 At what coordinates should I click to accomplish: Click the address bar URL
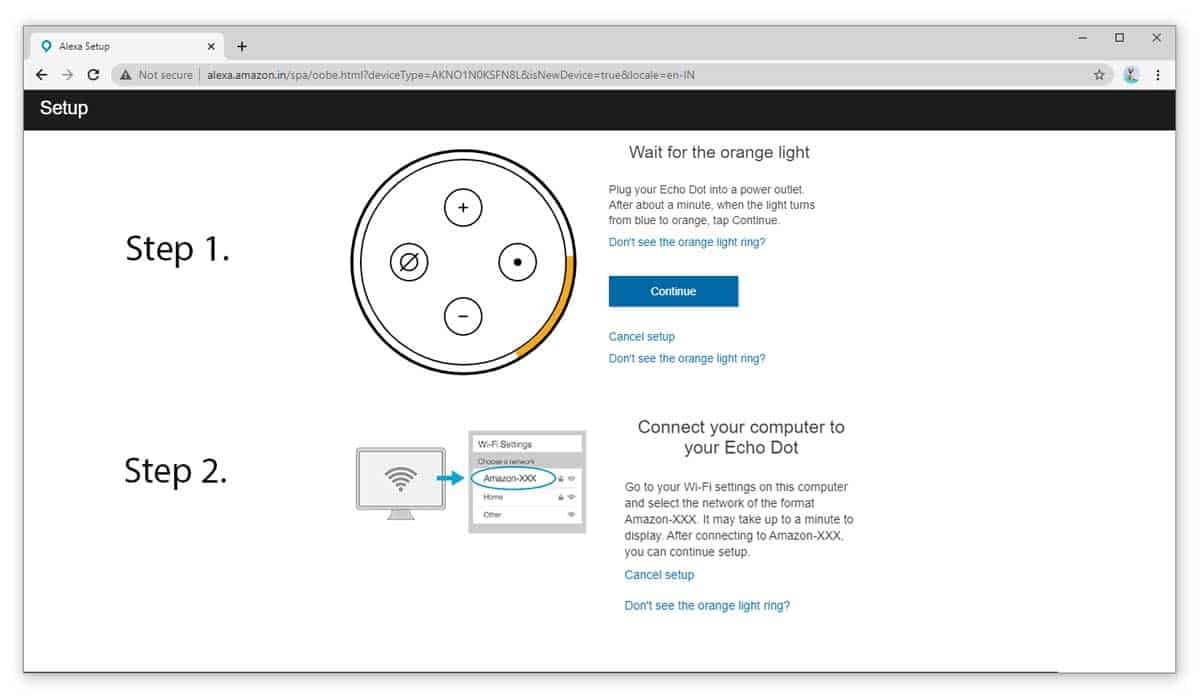point(451,75)
